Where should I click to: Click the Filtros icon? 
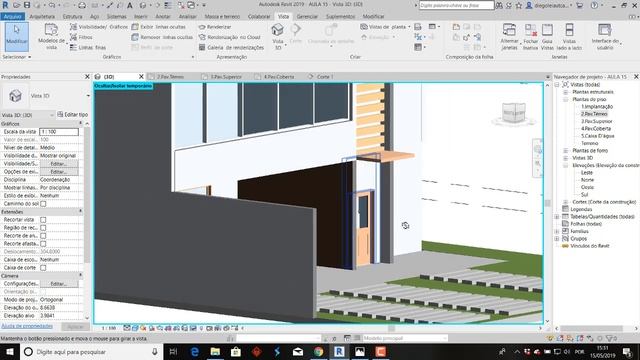coord(73,37)
